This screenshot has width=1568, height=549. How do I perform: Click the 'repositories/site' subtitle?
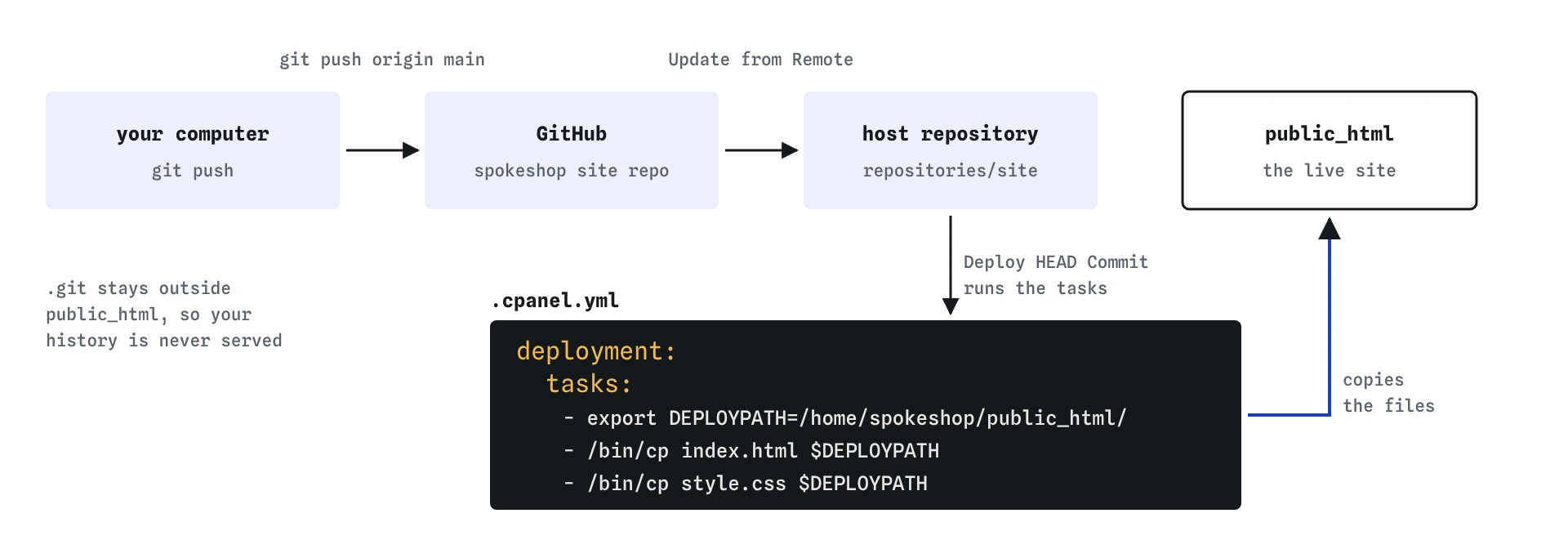[x=951, y=171]
